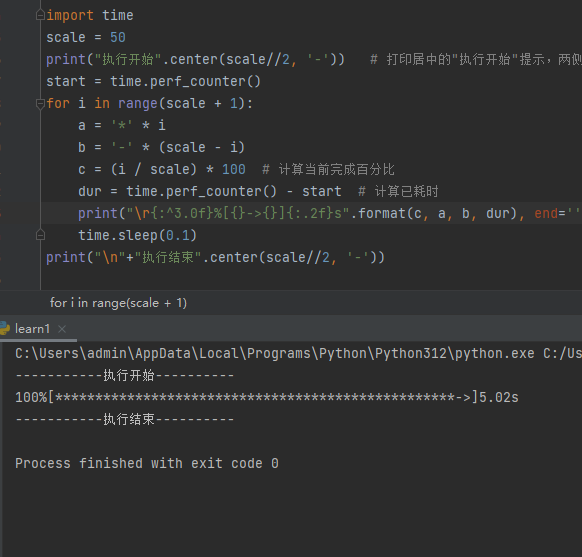
Task: Click the 100% progress bar output line
Action: (x=267, y=397)
